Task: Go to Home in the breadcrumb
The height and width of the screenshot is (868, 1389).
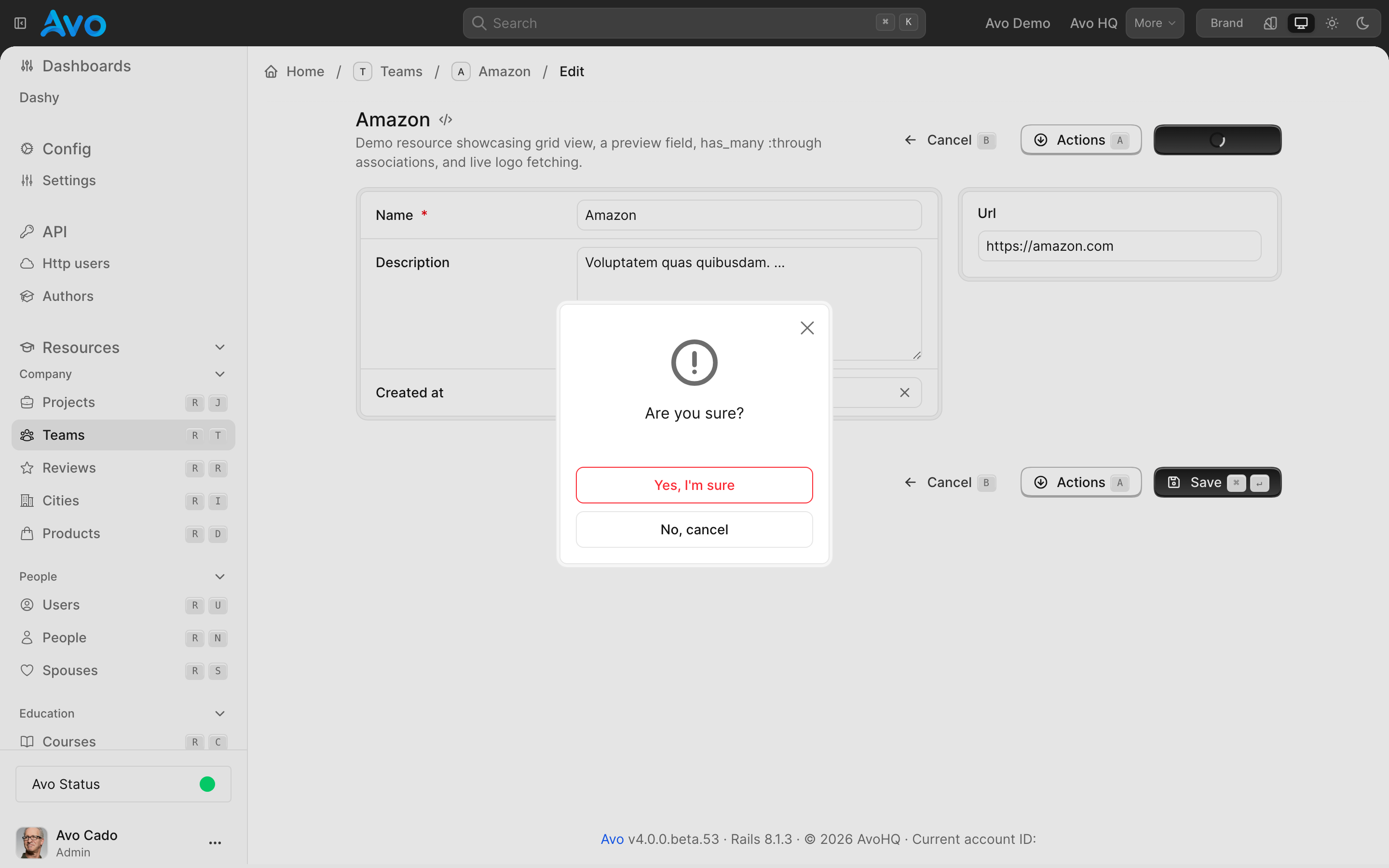Action: pos(305,71)
